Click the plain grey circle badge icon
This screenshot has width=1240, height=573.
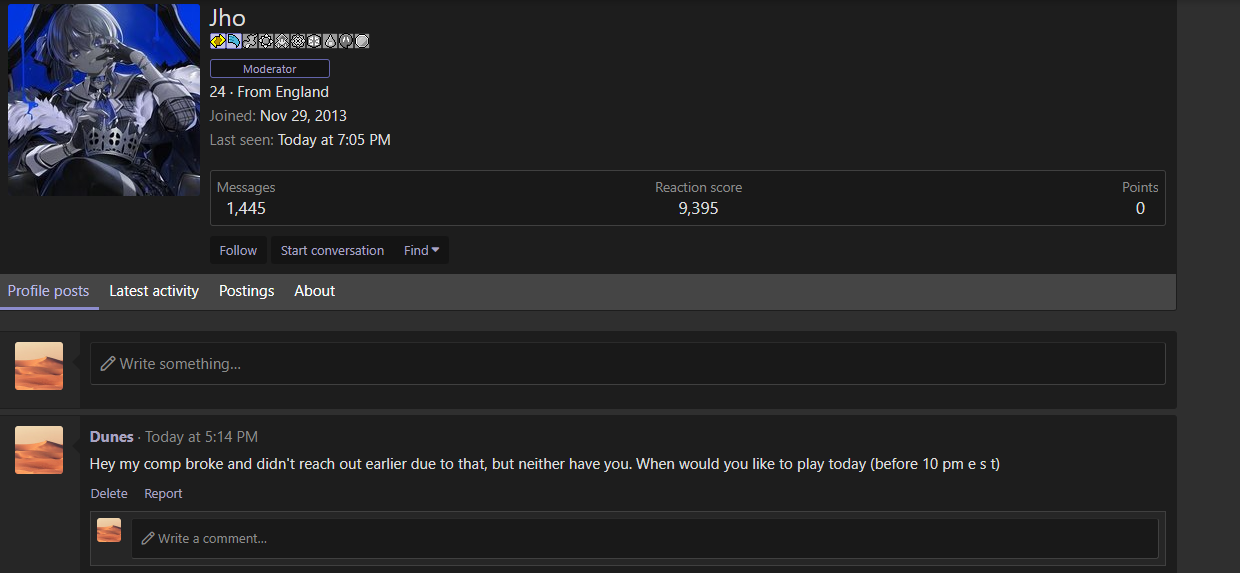point(362,41)
